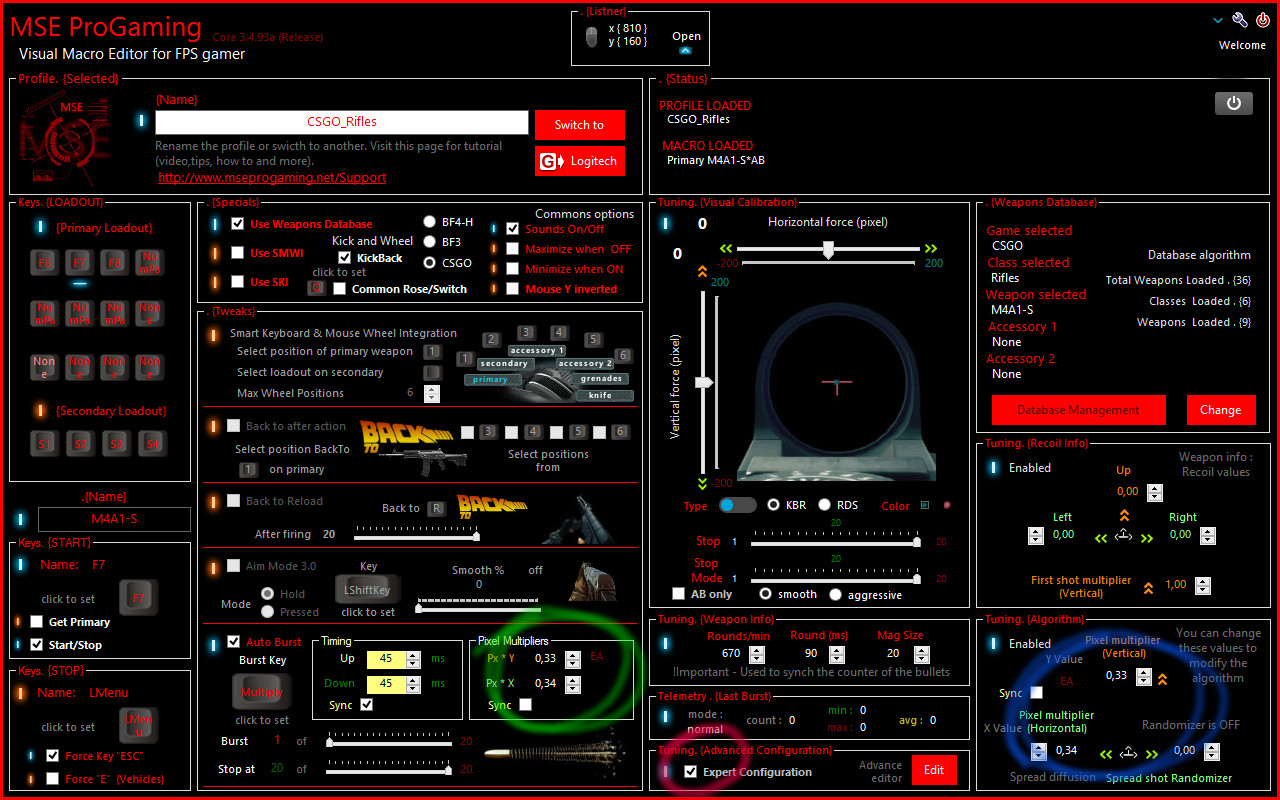Select aggressive stop mode

coord(836,594)
